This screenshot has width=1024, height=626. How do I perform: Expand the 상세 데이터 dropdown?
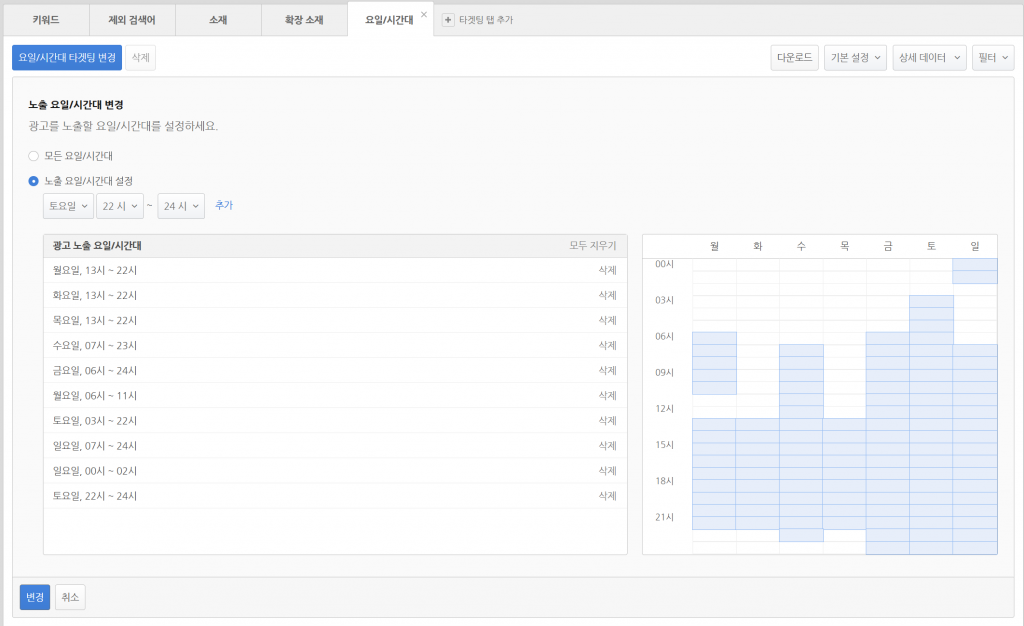tap(929, 57)
